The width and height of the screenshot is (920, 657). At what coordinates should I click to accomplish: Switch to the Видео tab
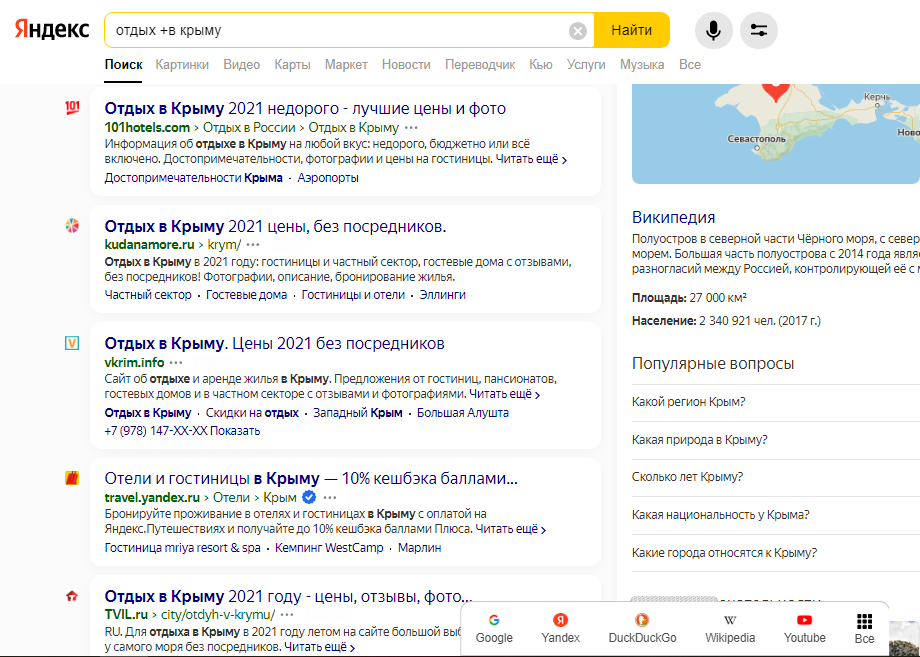pyautogui.click(x=242, y=65)
